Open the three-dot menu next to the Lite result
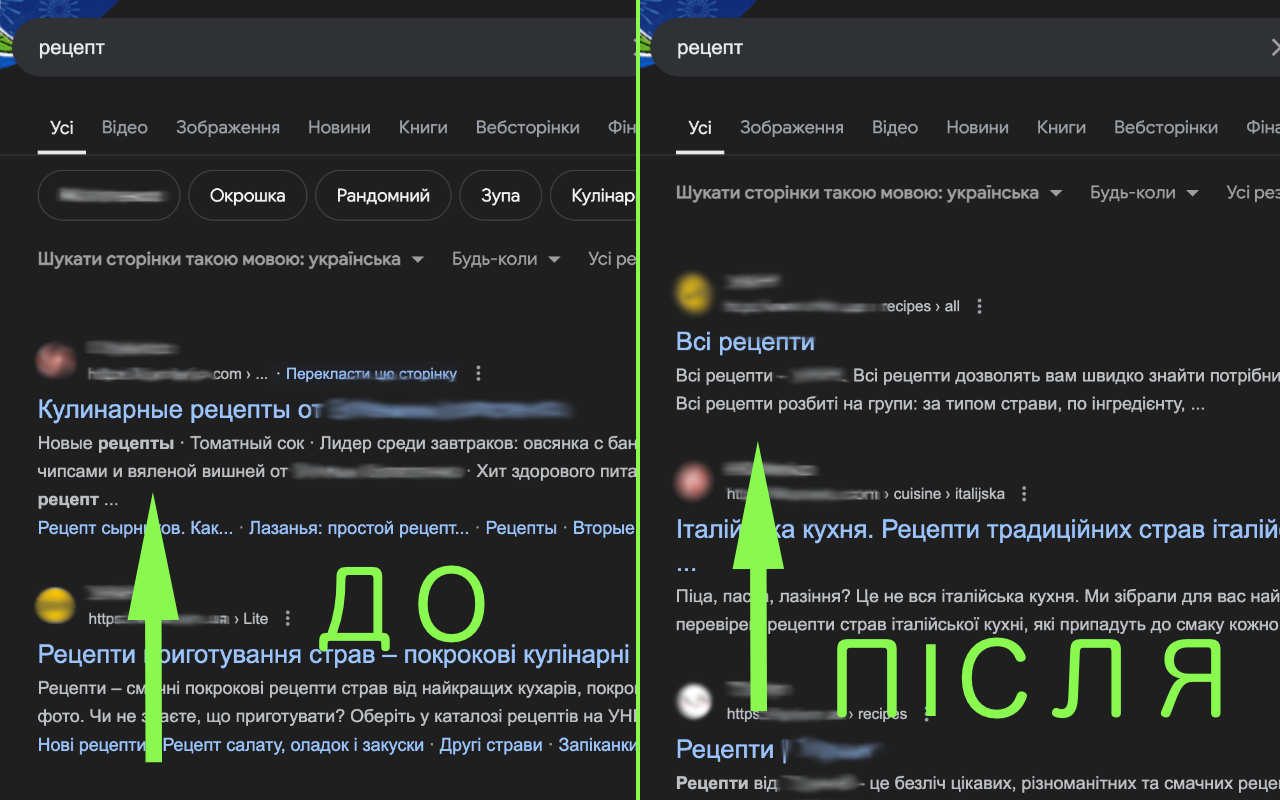This screenshot has height=800, width=1280. click(x=287, y=618)
